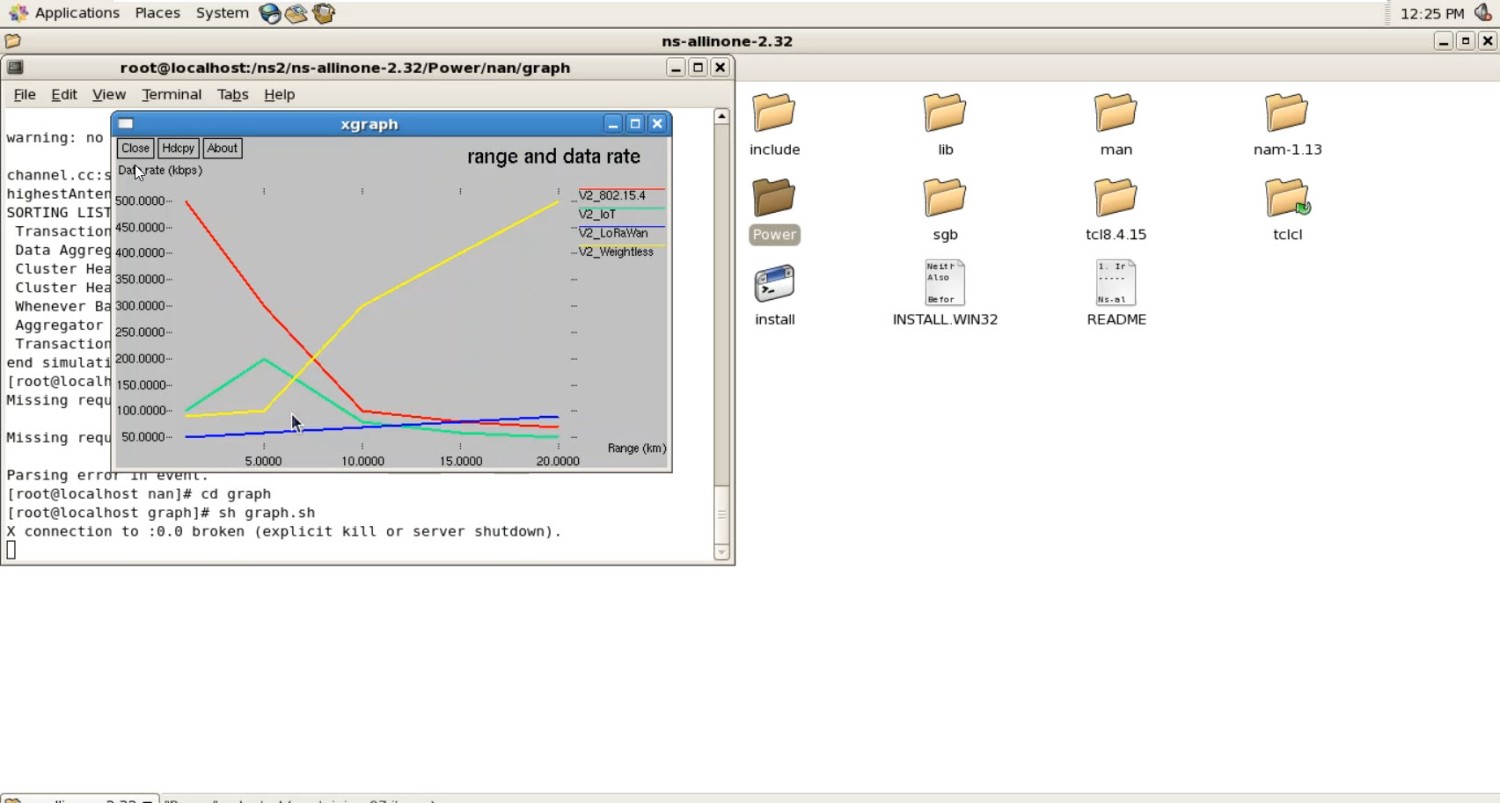Open the nam-1.13 folder
Image resolution: width=1500 pixels, height=803 pixels.
pos(1286,114)
